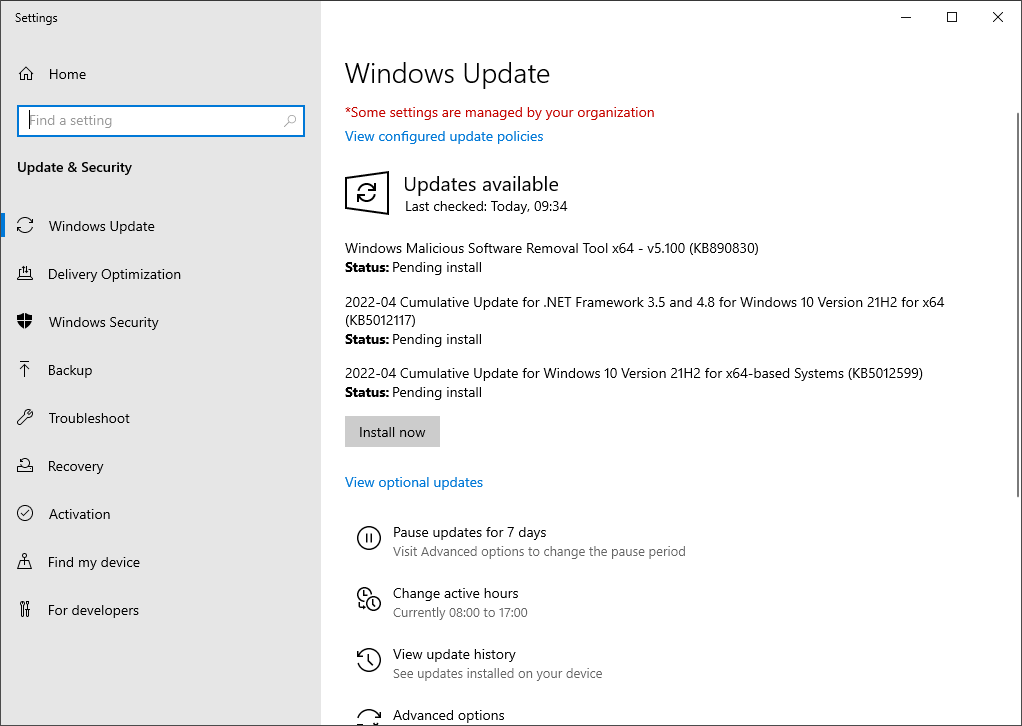Click the Updates available refresh icon

pyautogui.click(x=367, y=192)
